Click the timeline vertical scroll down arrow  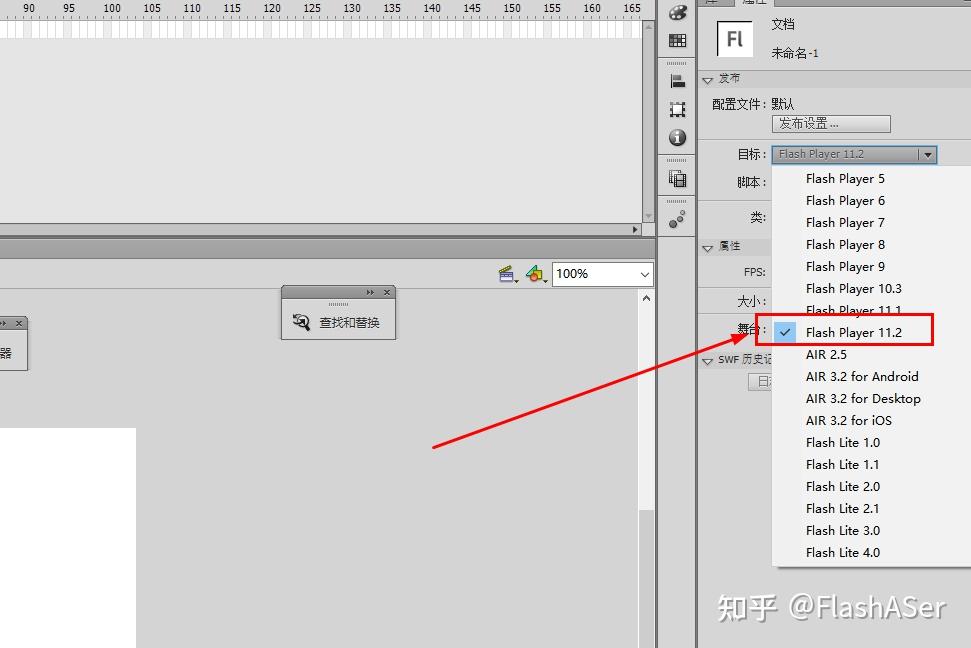pos(648,216)
